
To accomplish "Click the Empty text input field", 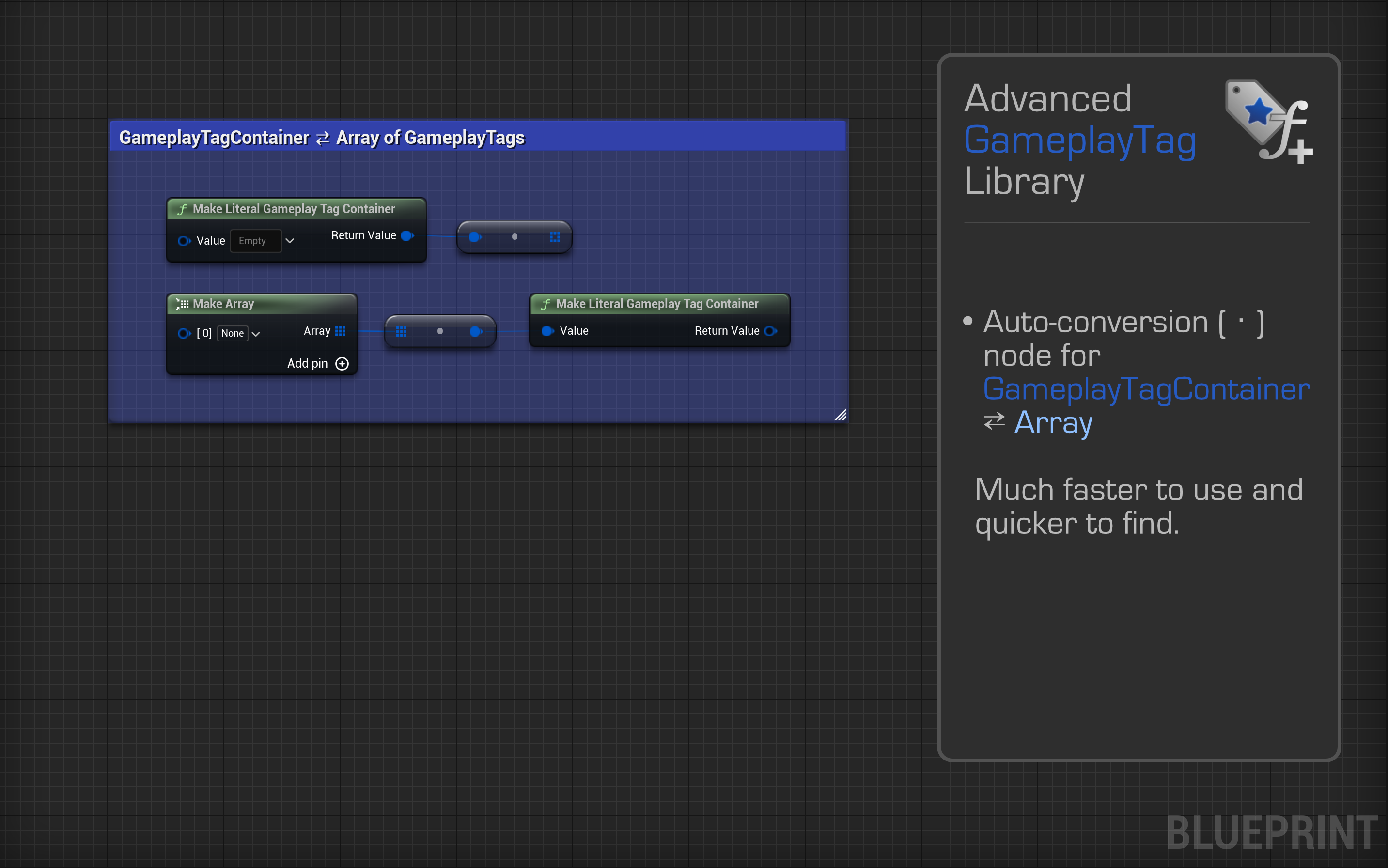I will 255,241.
